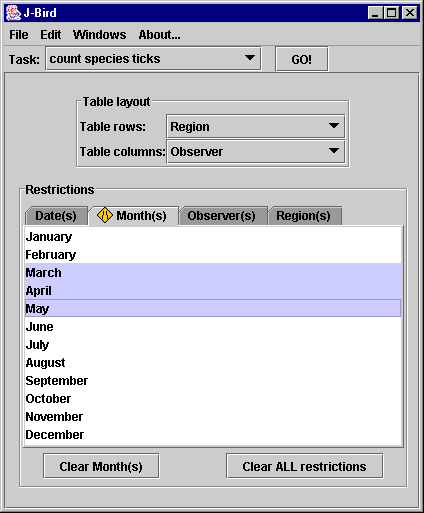Click the Clear Month(s) button
This screenshot has height=513, width=424.
point(101,466)
